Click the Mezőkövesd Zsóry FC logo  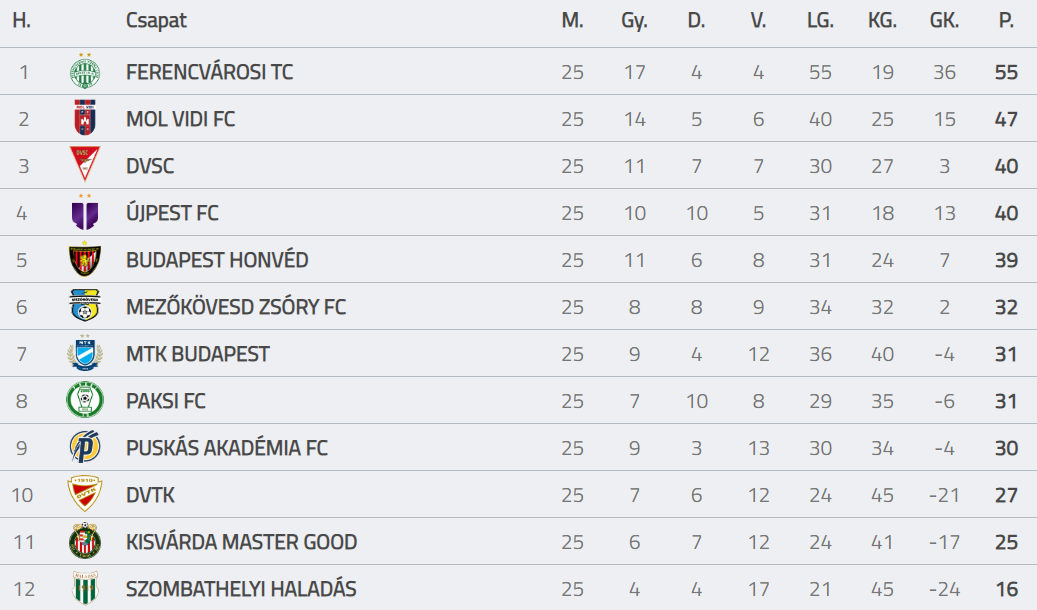tap(85, 306)
